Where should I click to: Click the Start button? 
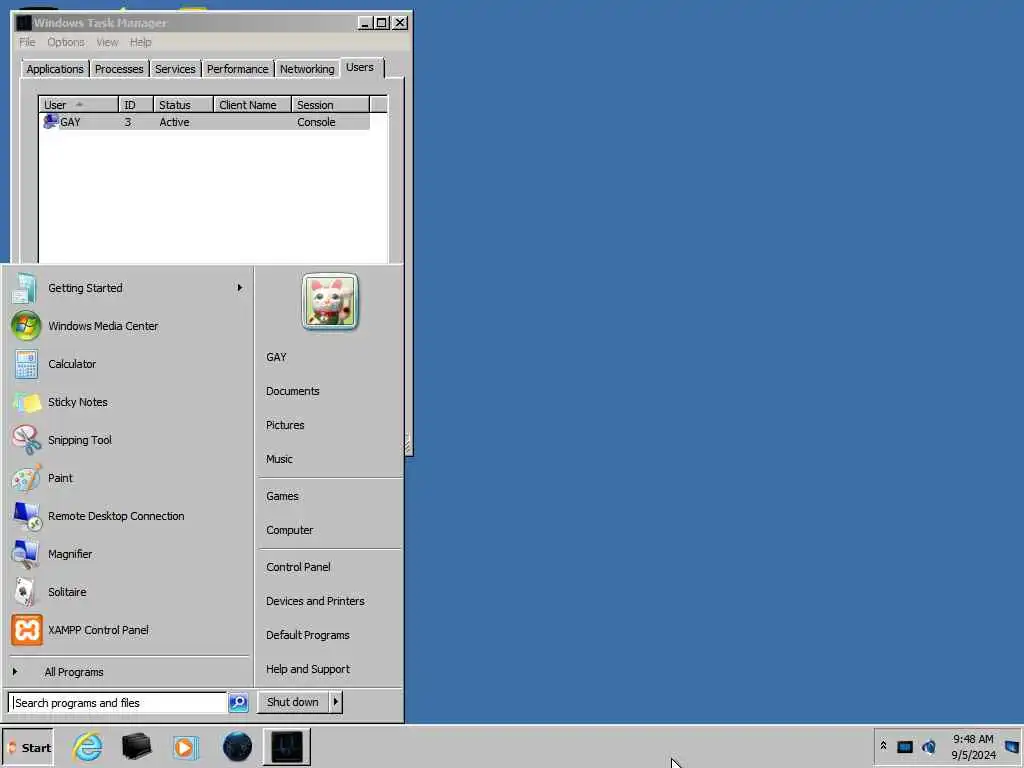tap(28, 748)
